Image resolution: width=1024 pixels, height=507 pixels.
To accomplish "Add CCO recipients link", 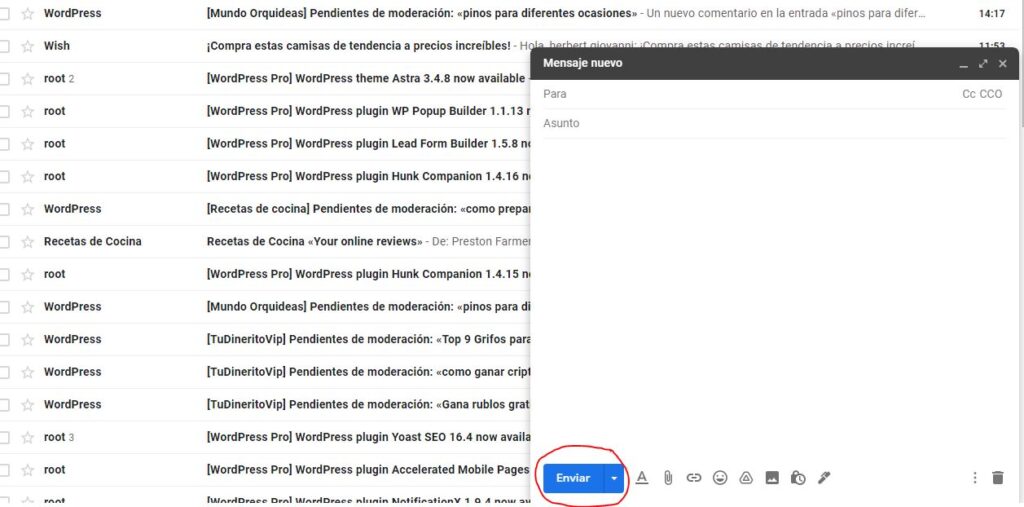I will click(x=991, y=94).
